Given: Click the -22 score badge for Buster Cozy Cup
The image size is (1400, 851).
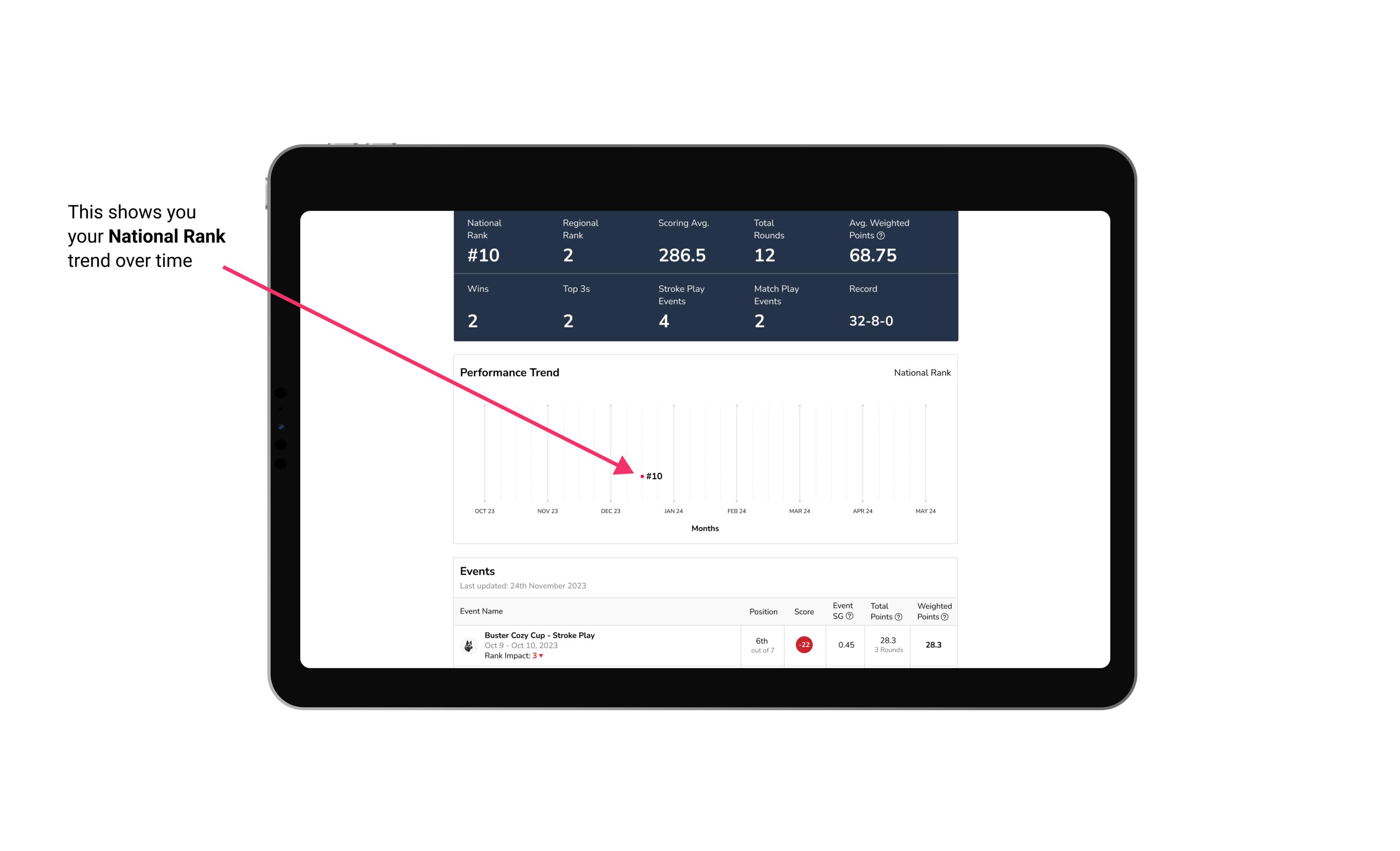Looking at the screenshot, I should point(804,644).
